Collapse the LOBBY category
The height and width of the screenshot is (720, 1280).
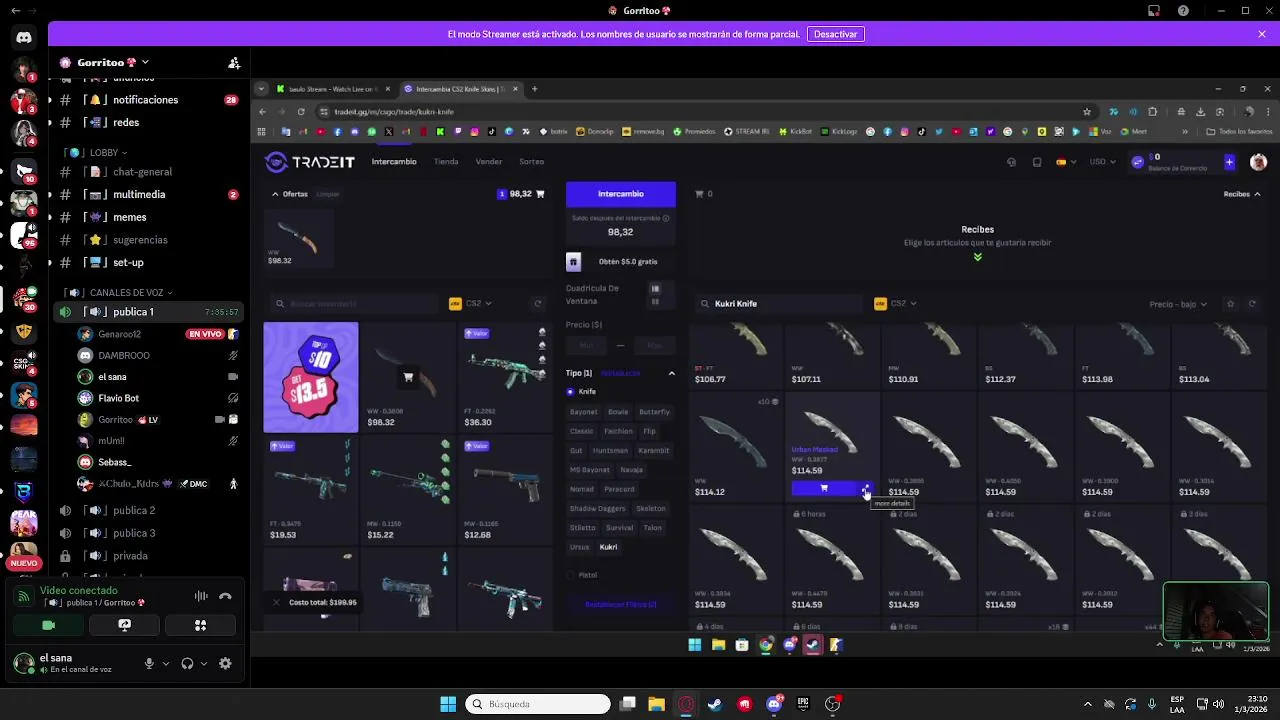97,153
